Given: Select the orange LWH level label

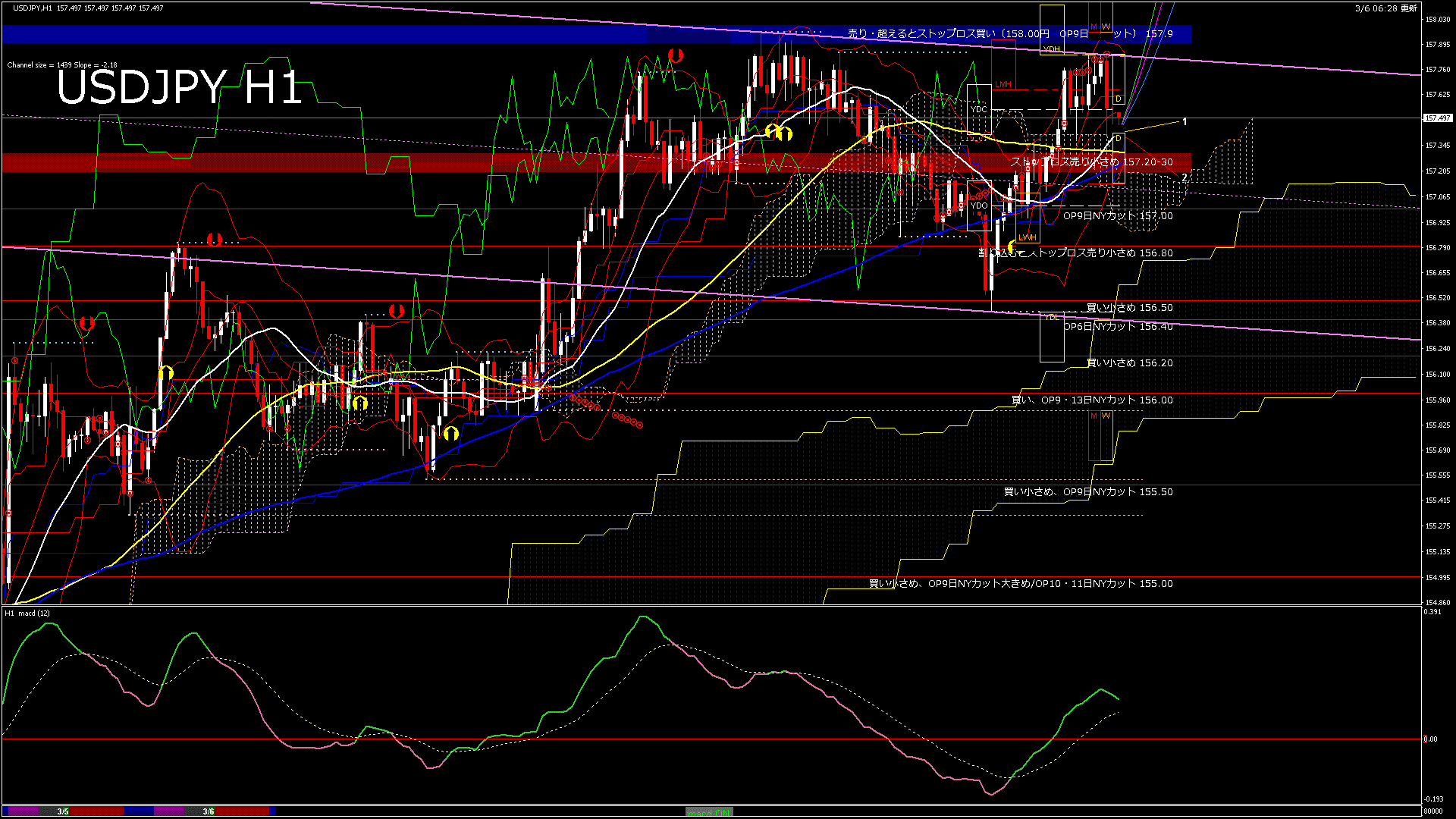Looking at the screenshot, I should (1027, 237).
